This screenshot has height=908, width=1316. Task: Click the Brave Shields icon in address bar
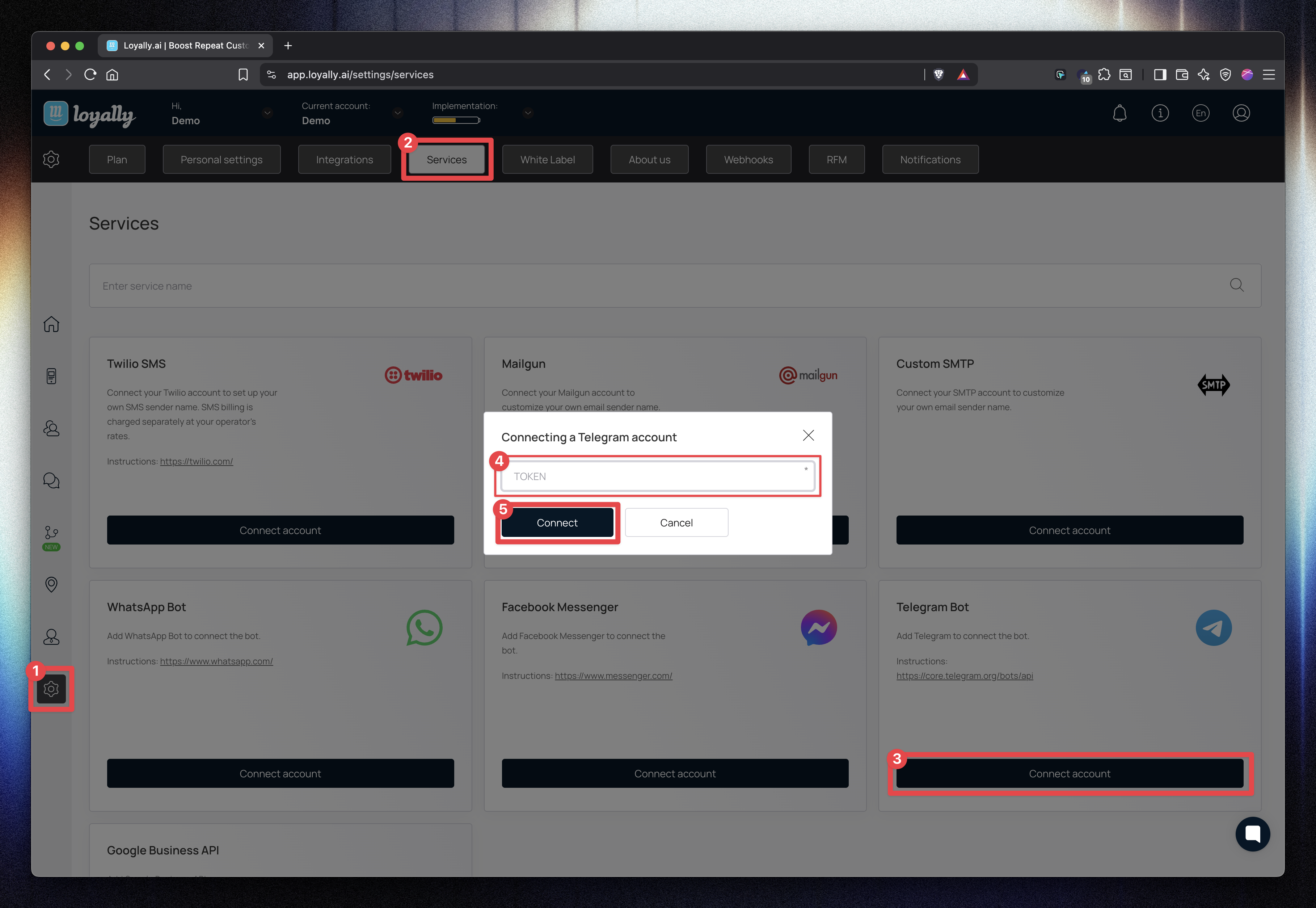939,75
